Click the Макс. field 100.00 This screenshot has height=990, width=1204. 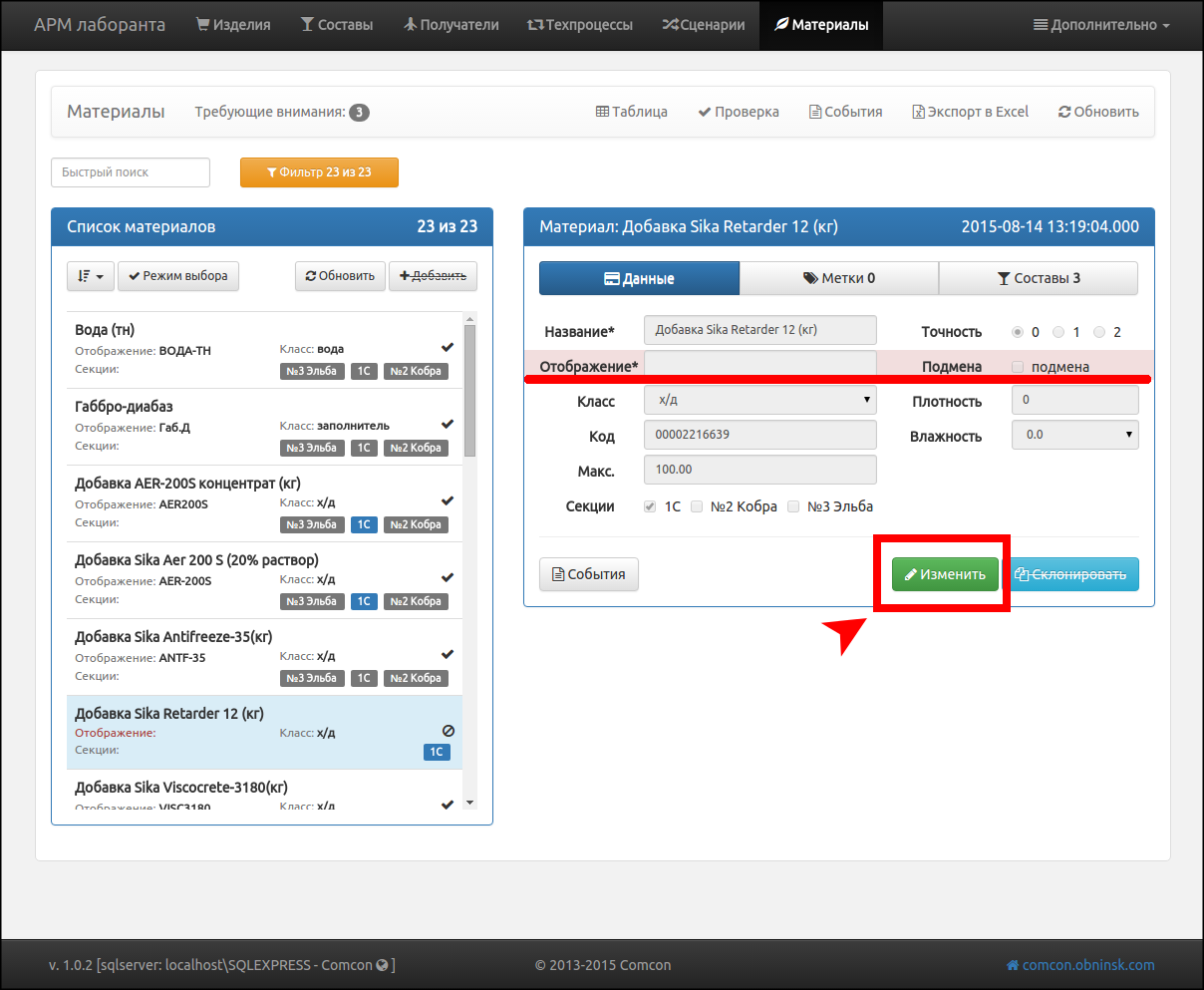click(760, 470)
